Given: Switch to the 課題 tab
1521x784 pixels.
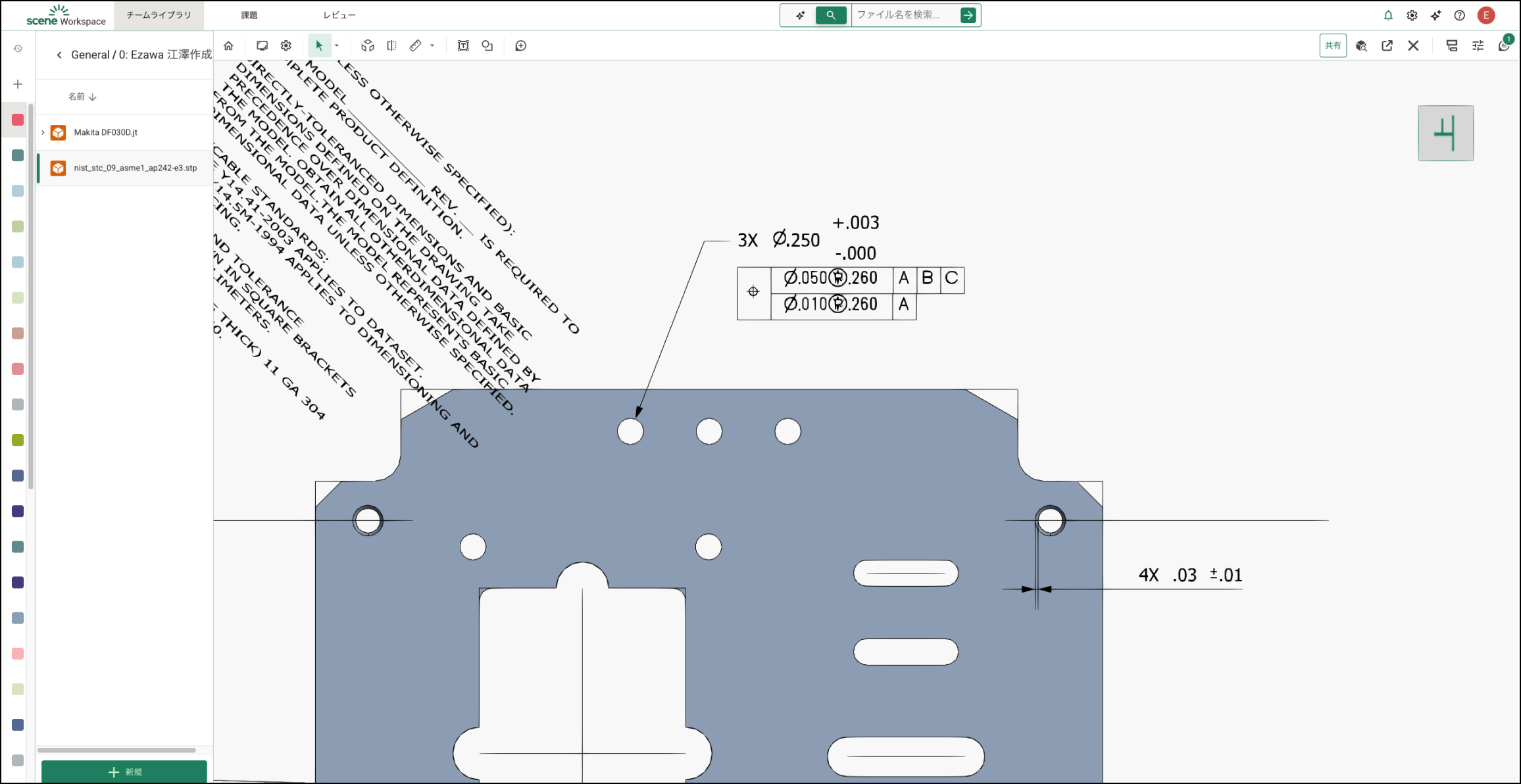Looking at the screenshot, I should point(249,15).
